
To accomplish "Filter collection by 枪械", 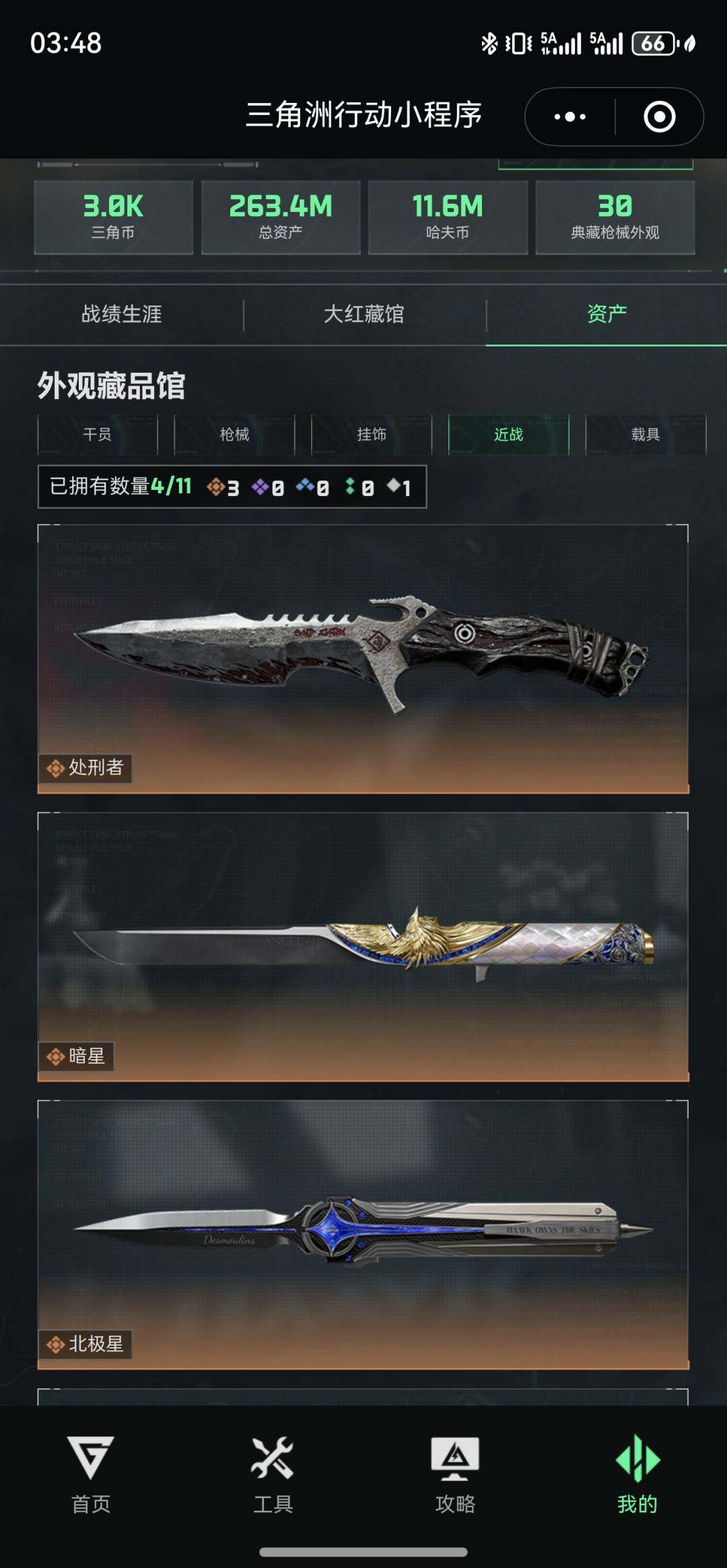I will pos(234,435).
